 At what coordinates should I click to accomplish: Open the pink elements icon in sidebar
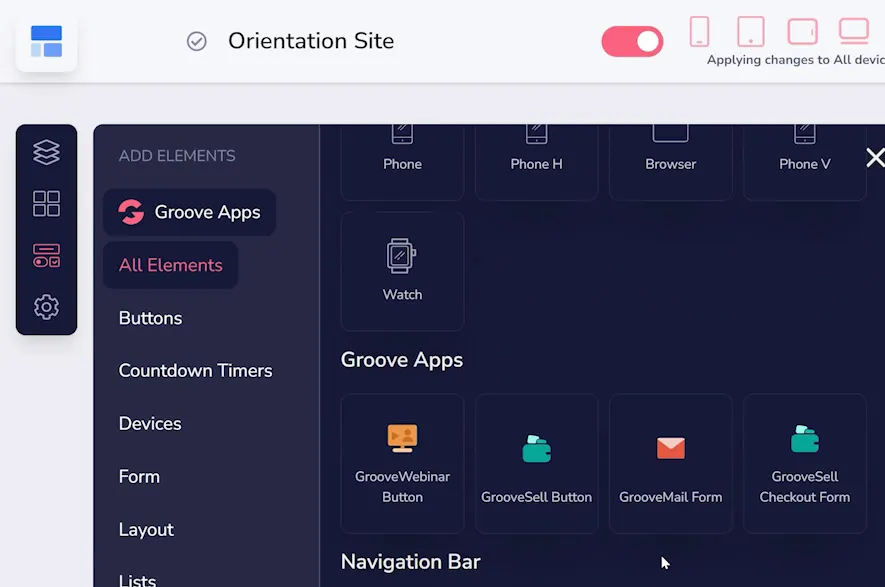pyautogui.click(x=46, y=256)
